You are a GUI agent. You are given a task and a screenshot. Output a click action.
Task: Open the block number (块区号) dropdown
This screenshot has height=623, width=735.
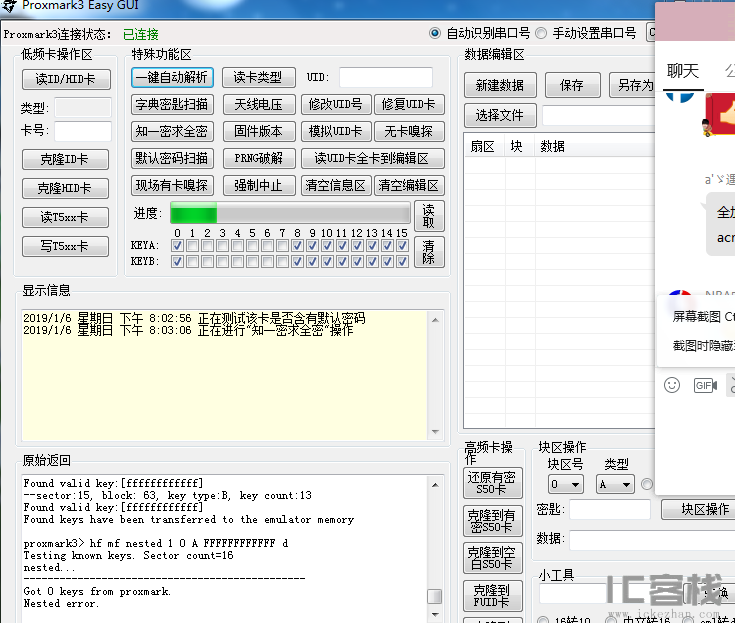coord(566,484)
